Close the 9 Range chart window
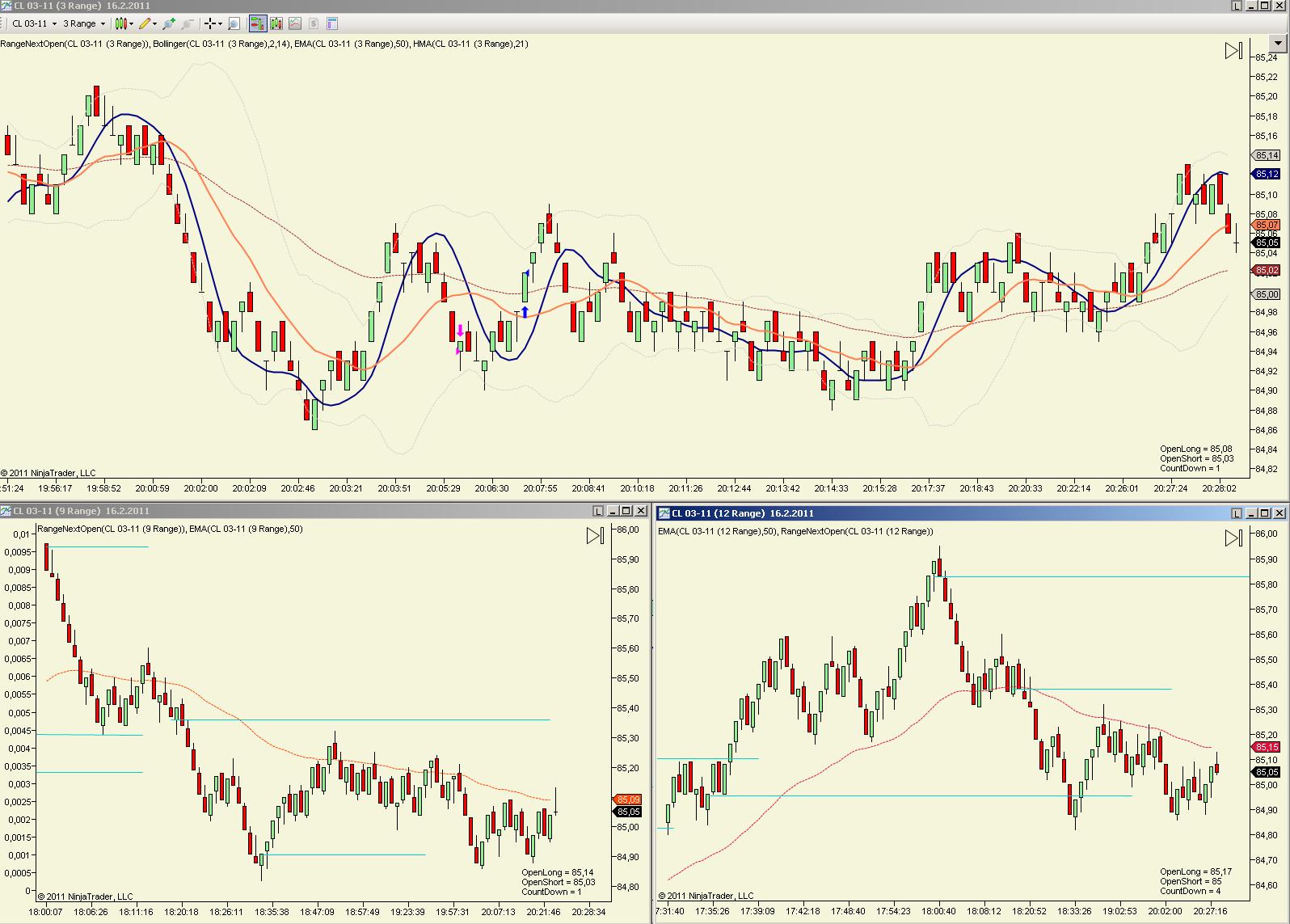Image resolution: width=1290 pixels, height=924 pixels. (x=641, y=511)
